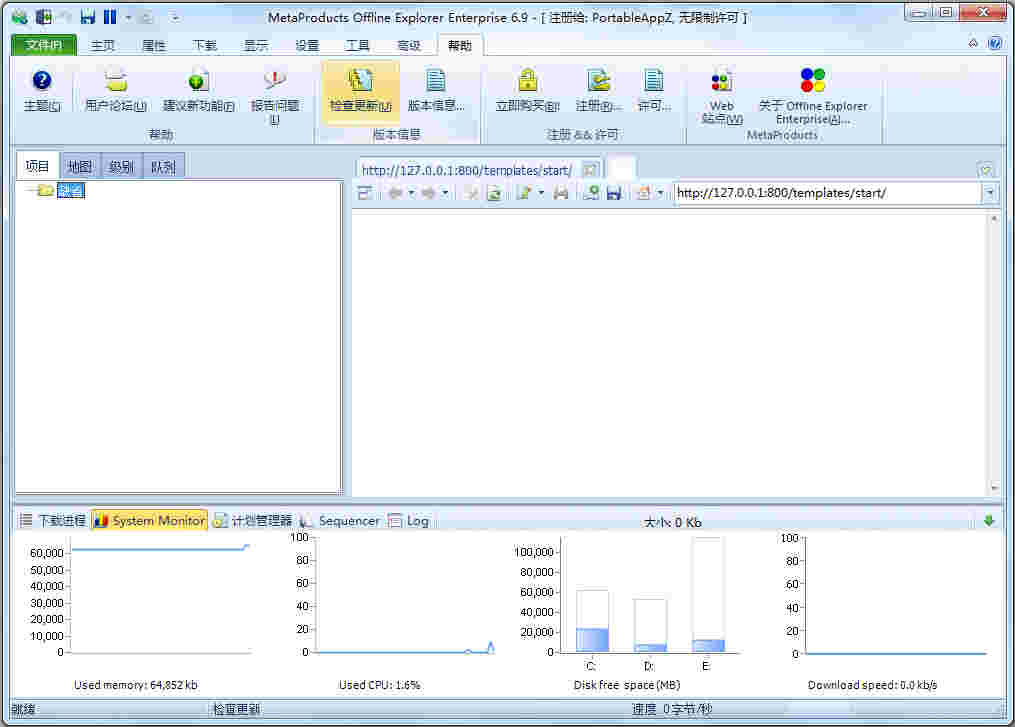The height and width of the screenshot is (727, 1015).
Task: Click the 主题 help topics icon
Action: click(41, 82)
